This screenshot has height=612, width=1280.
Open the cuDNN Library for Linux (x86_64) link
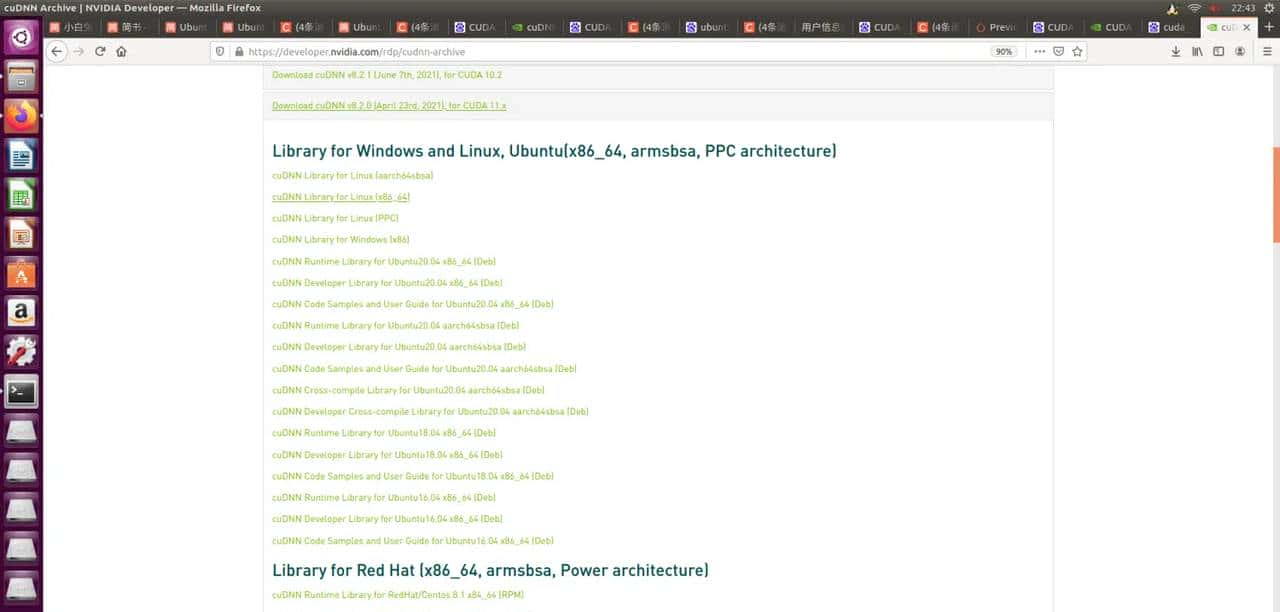pyautogui.click(x=340, y=197)
